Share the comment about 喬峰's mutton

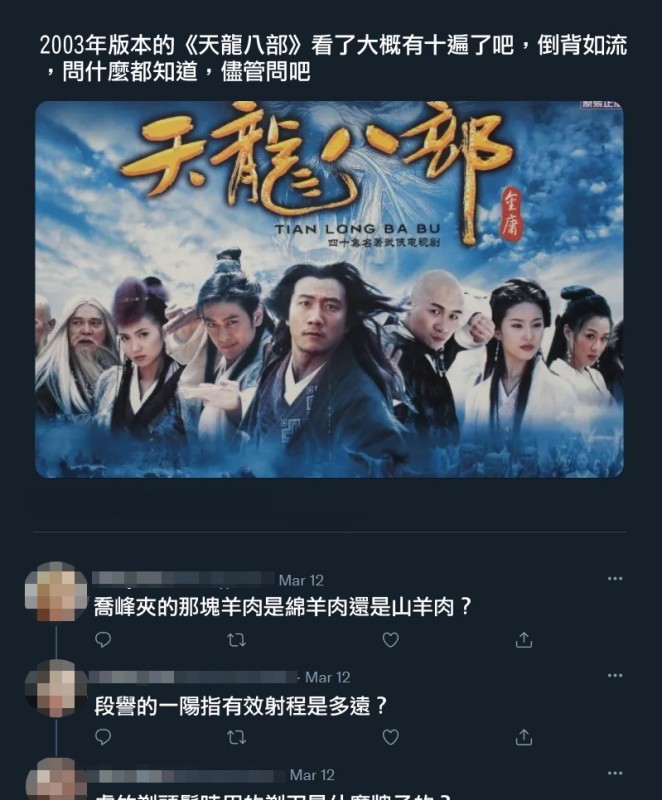click(x=524, y=640)
